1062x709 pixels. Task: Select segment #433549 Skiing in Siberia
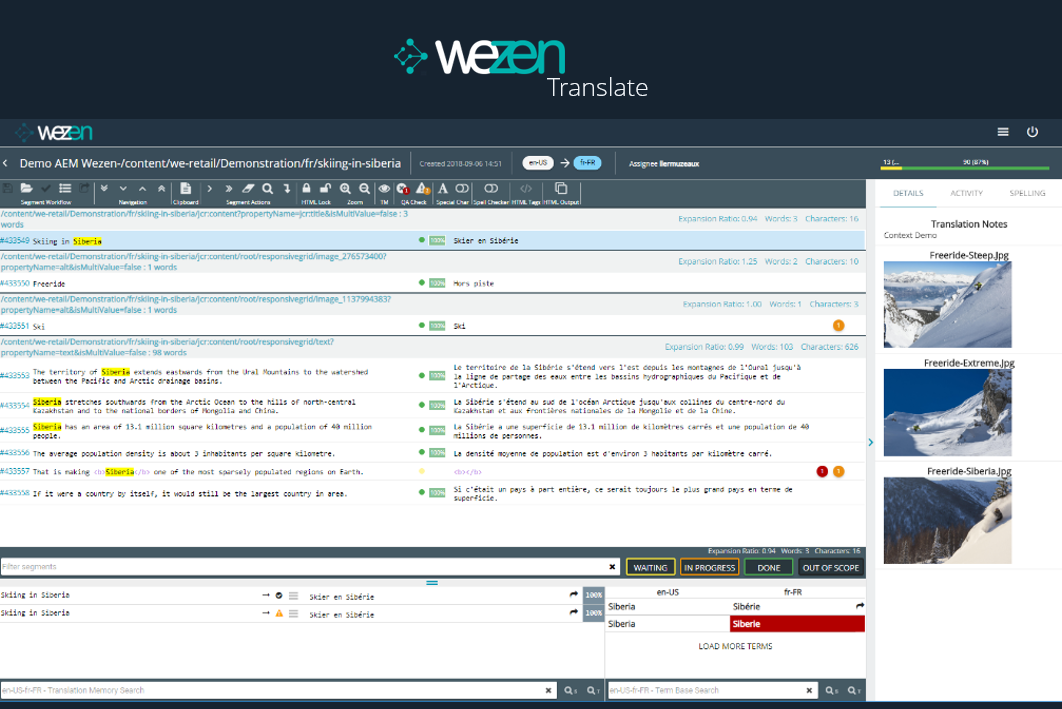(x=432, y=240)
